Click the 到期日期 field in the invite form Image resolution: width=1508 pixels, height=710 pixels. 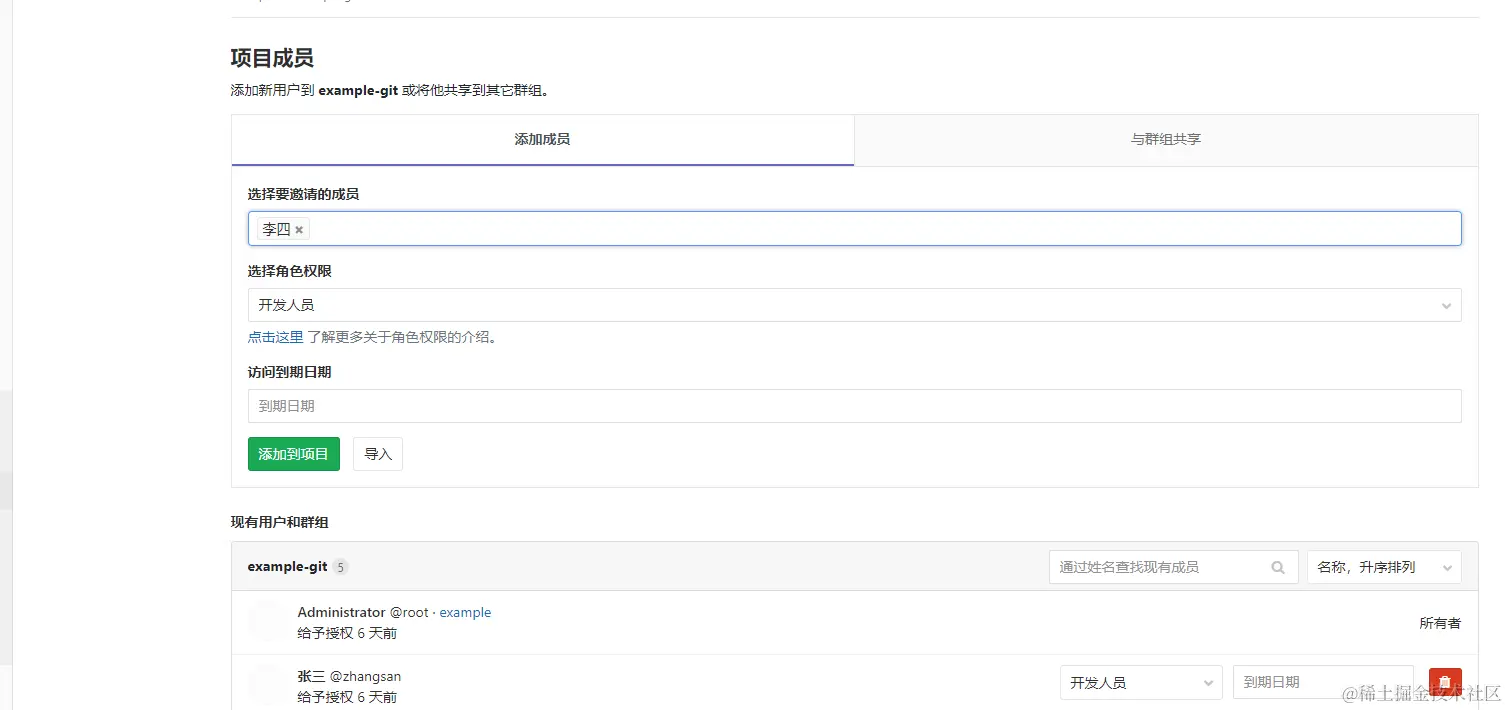click(x=855, y=406)
